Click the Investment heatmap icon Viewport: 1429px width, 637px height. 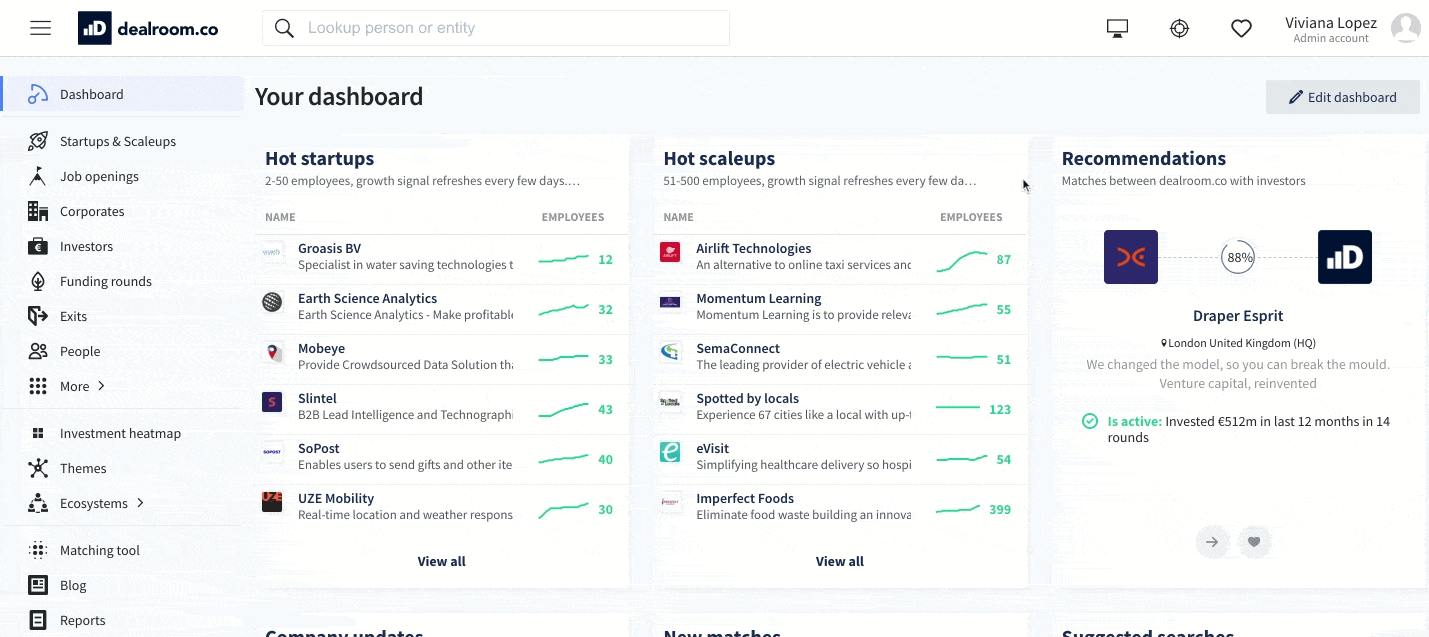click(38, 433)
